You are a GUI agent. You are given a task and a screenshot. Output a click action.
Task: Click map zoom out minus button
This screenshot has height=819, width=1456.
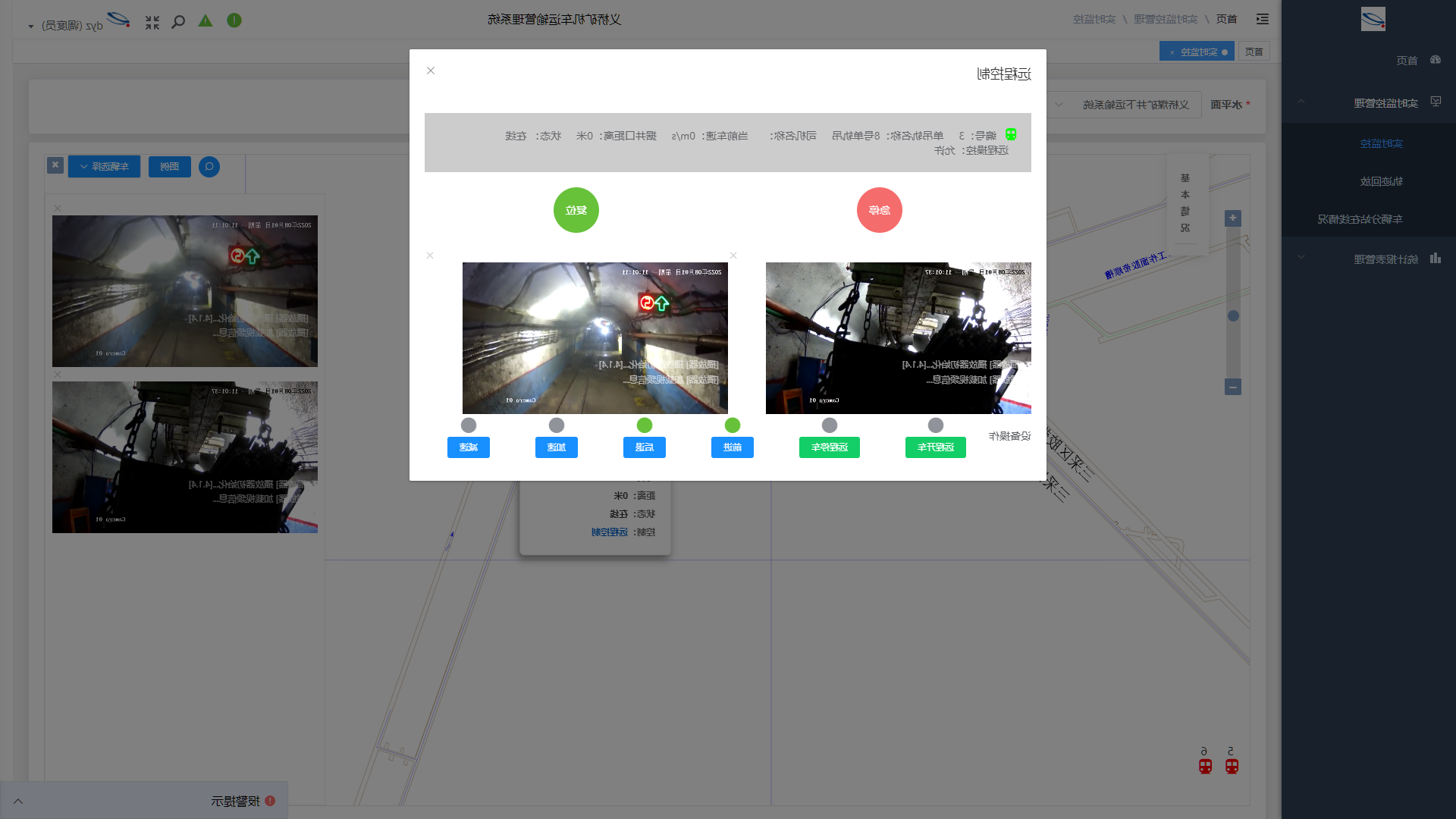pyautogui.click(x=1233, y=388)
